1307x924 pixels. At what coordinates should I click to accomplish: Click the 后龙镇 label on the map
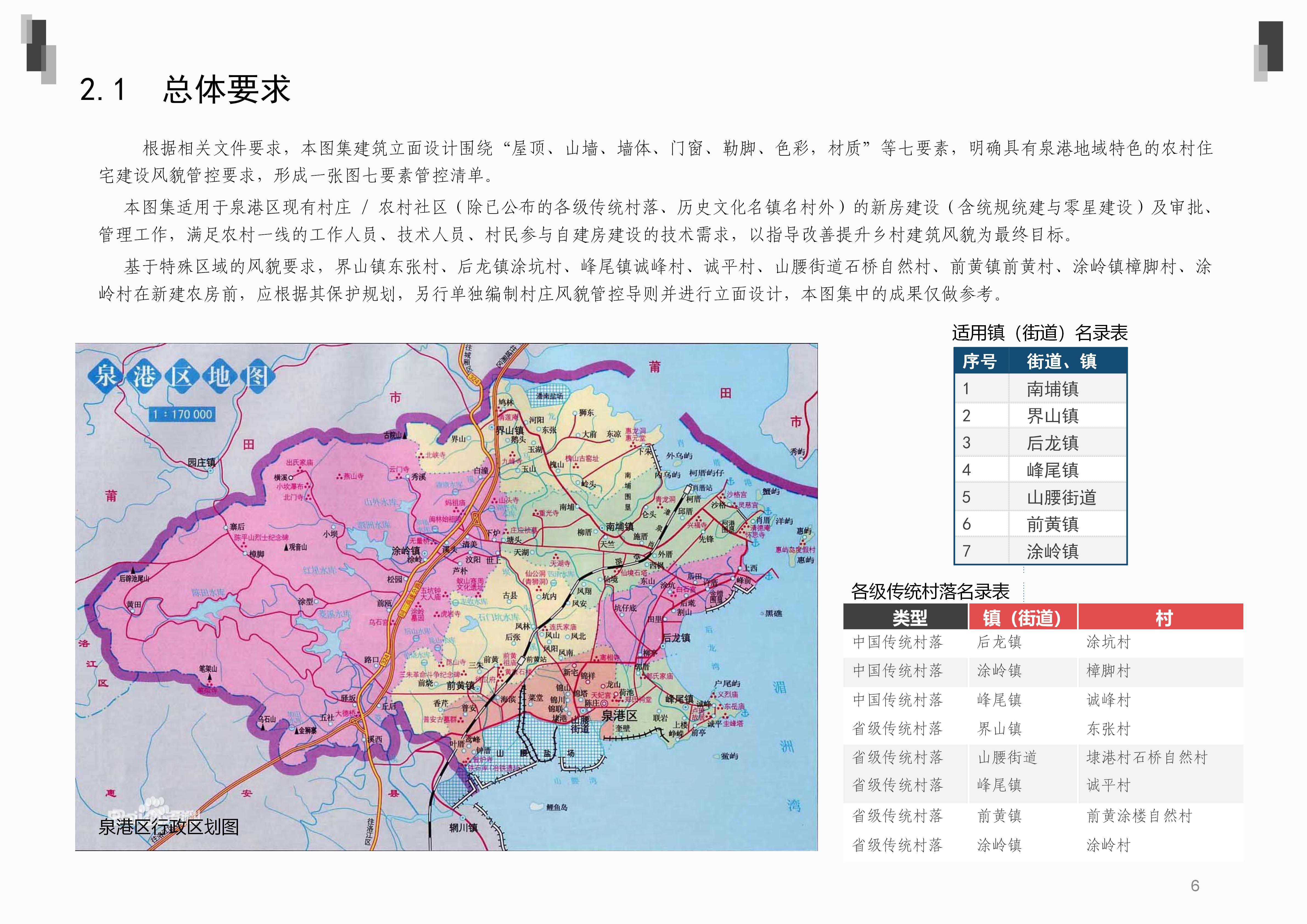[676, 637]
